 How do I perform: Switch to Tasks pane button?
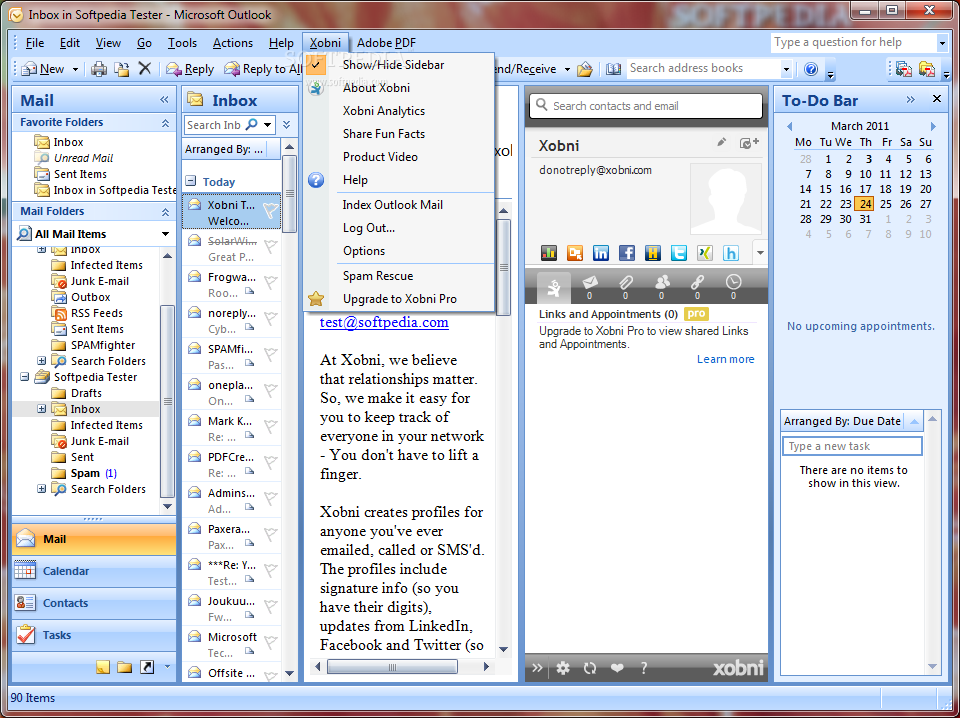pyautogui.click(x=94, y=635)
